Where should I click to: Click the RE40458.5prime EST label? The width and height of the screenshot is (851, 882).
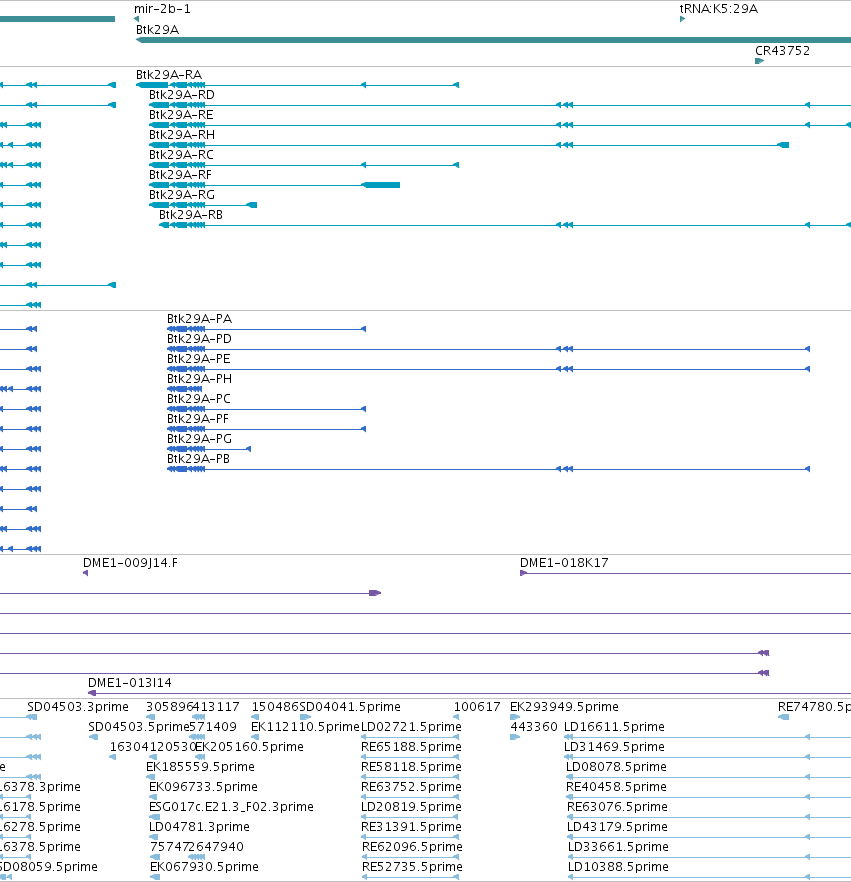(x=616, y=787)
